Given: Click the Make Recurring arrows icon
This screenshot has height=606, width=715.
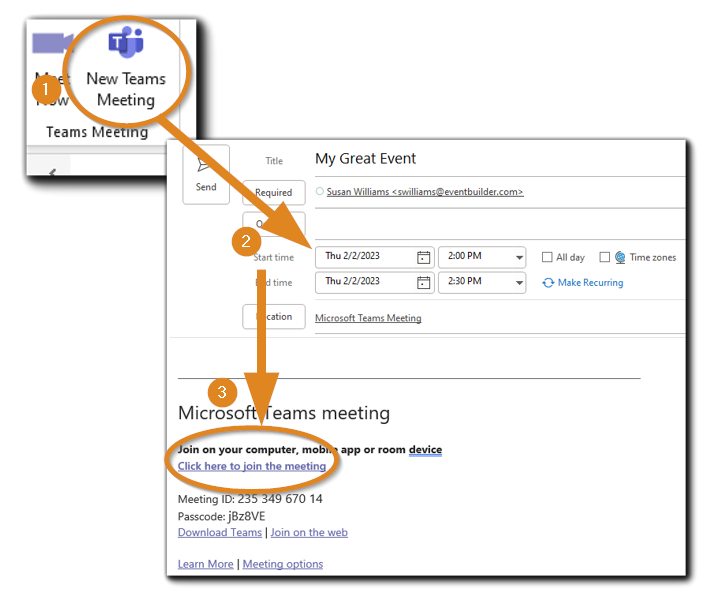Looking at the screenshot, I should (548, 283).
